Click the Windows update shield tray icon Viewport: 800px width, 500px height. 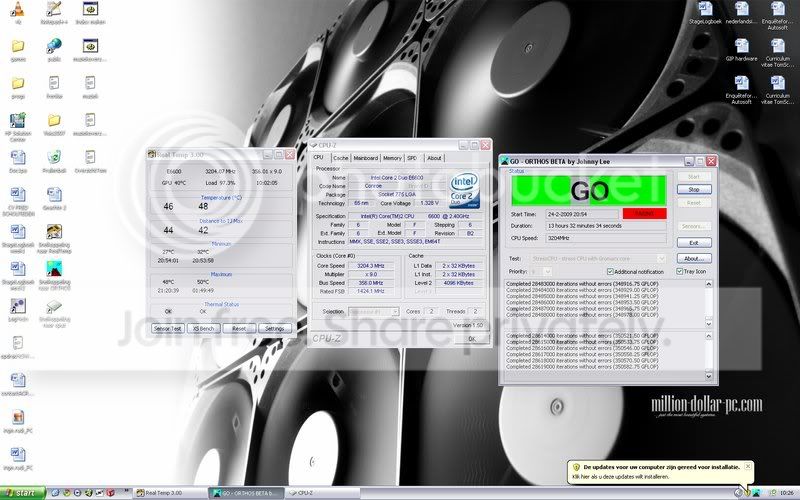(747, 493)
